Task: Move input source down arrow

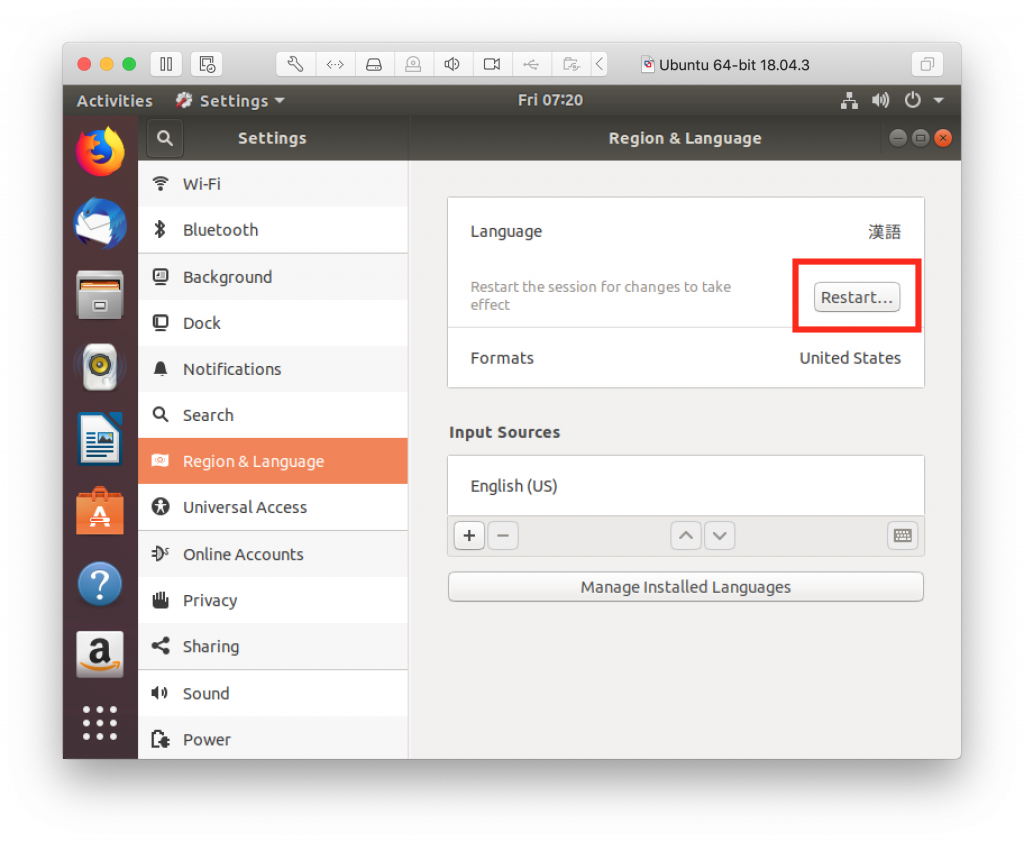Action: [720, 536]
